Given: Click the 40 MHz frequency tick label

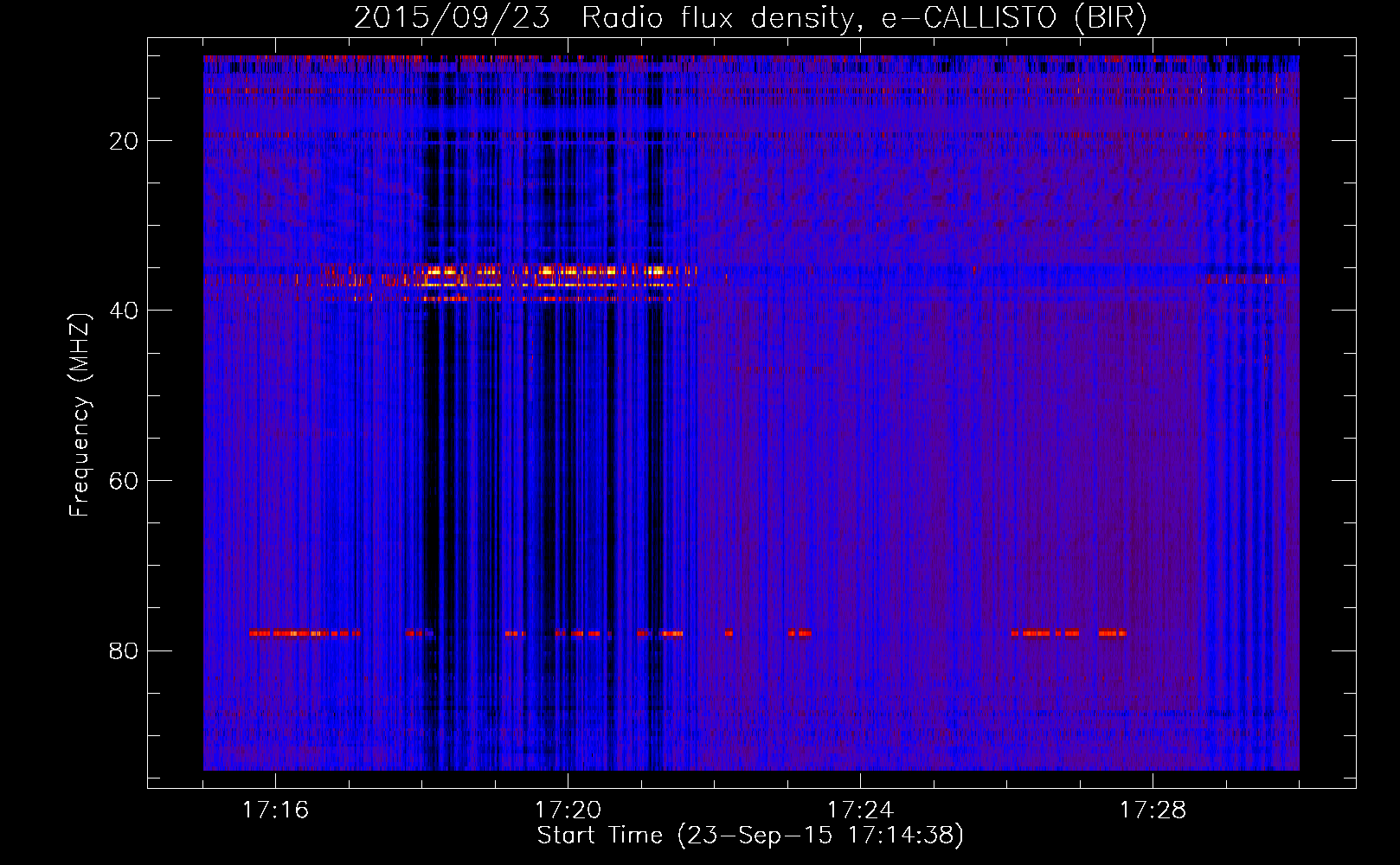Looking at the screenshot, I should [124, 311].
